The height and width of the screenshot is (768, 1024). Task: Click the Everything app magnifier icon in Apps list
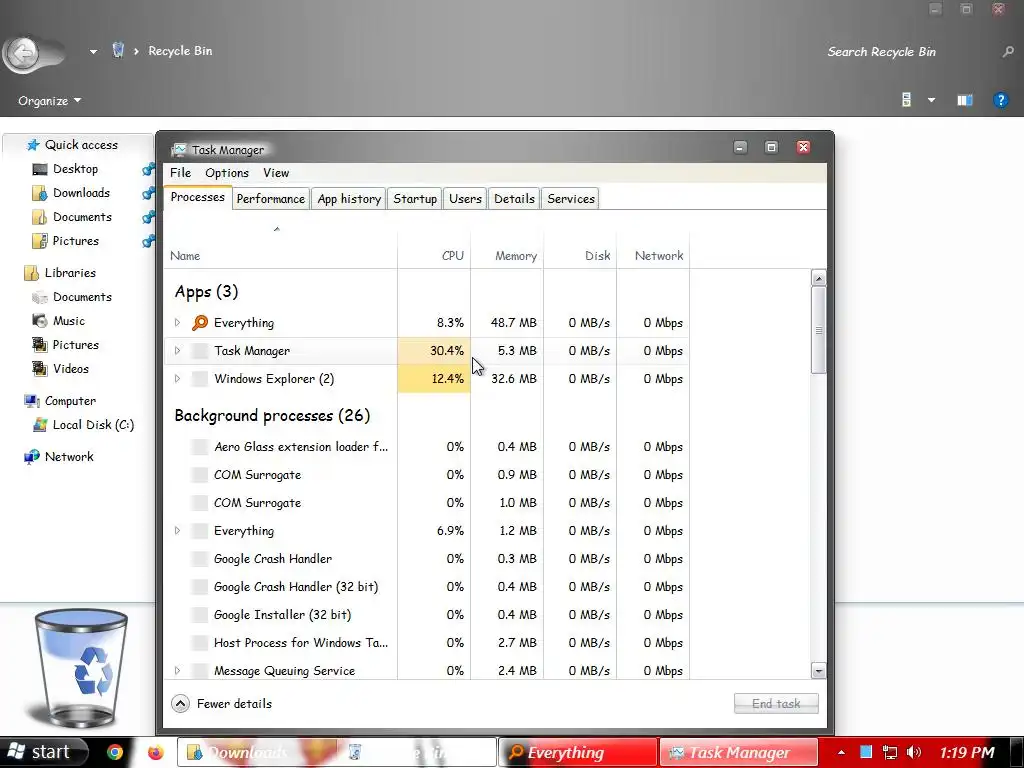(x=200, y=323)
